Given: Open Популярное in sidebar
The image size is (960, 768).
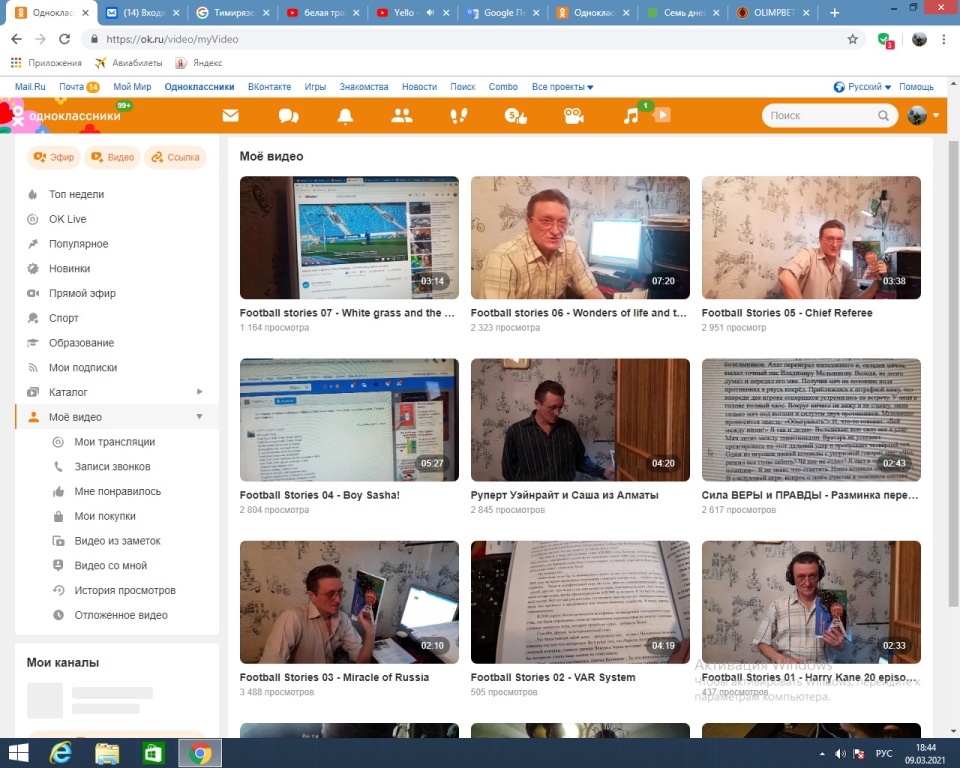Looking at the screenshot, I should [78, 244].
